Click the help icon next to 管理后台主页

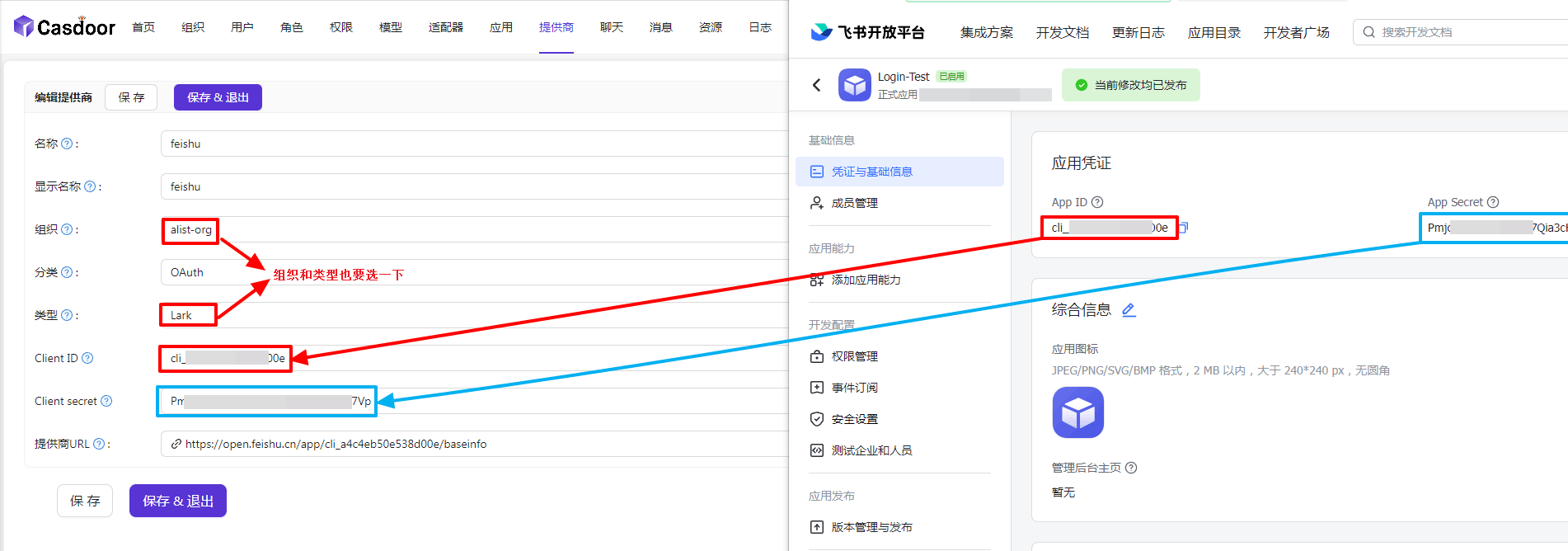point(1131,468)
